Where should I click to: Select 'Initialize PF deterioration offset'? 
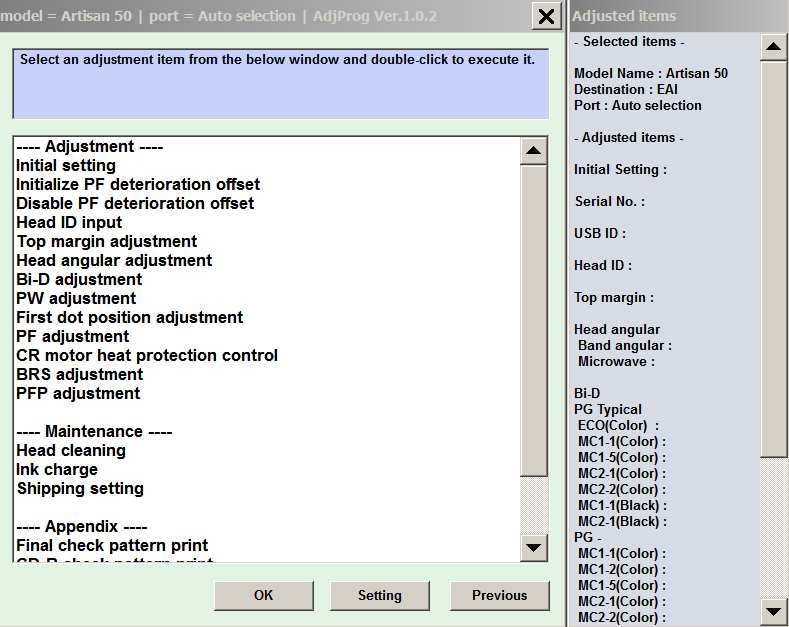pyautogui.click(x=138, y=185)
